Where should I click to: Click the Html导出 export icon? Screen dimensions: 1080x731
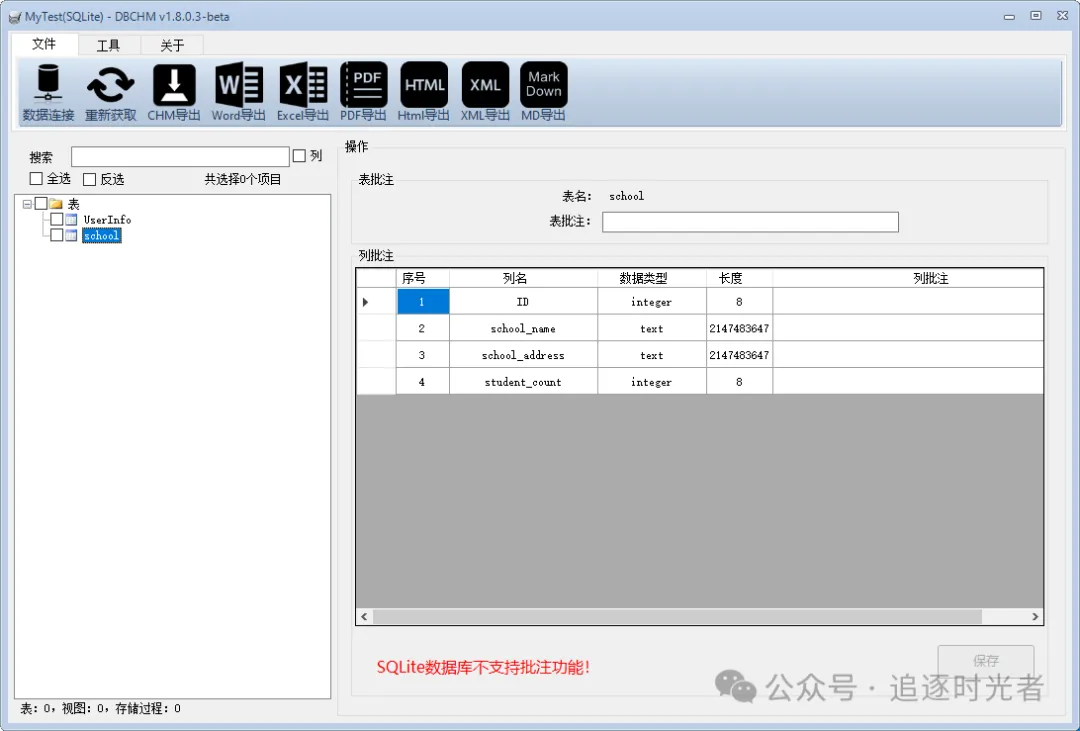click(424, 92)
